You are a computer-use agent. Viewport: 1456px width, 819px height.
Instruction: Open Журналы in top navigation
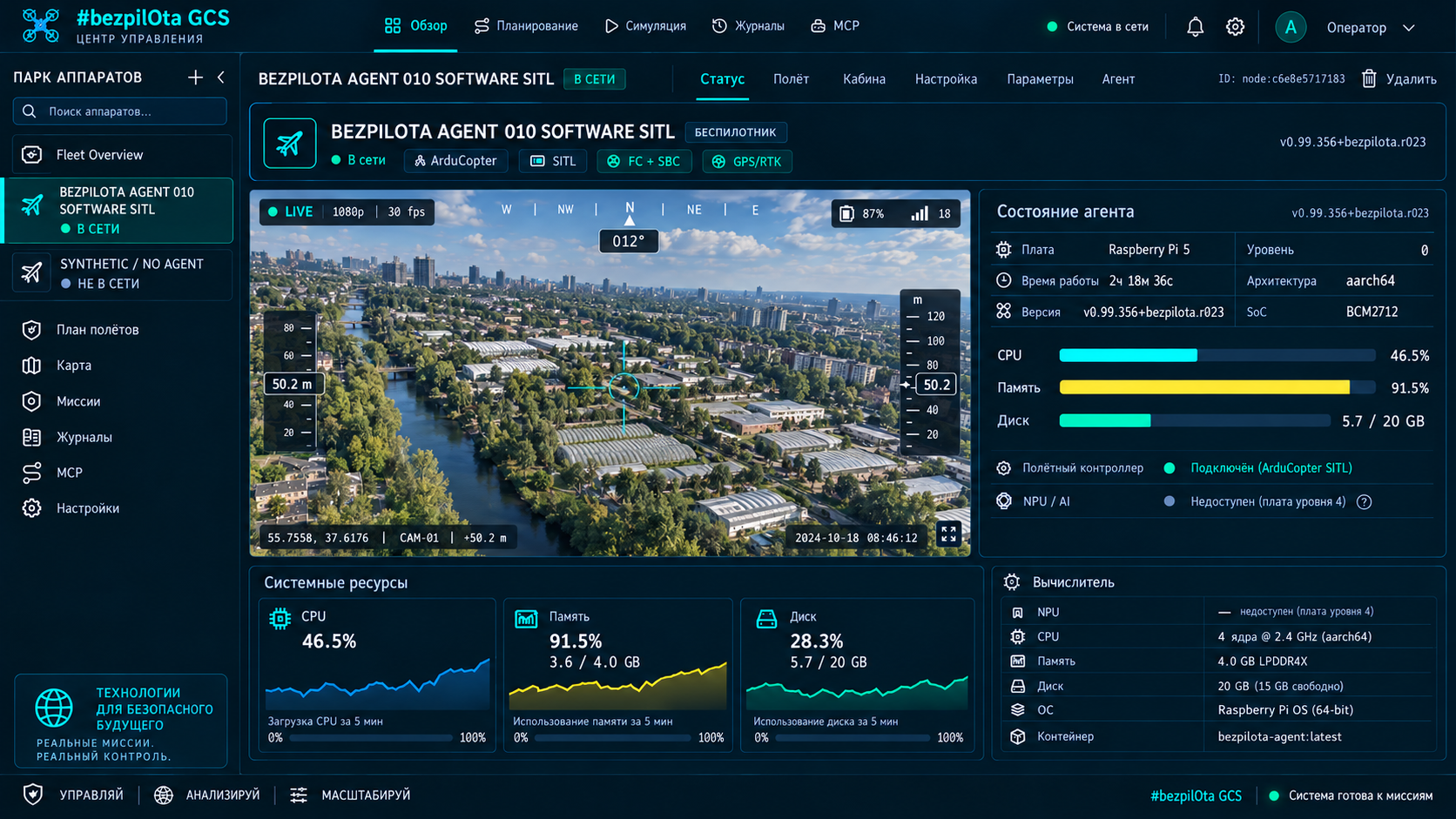point(748,26)
